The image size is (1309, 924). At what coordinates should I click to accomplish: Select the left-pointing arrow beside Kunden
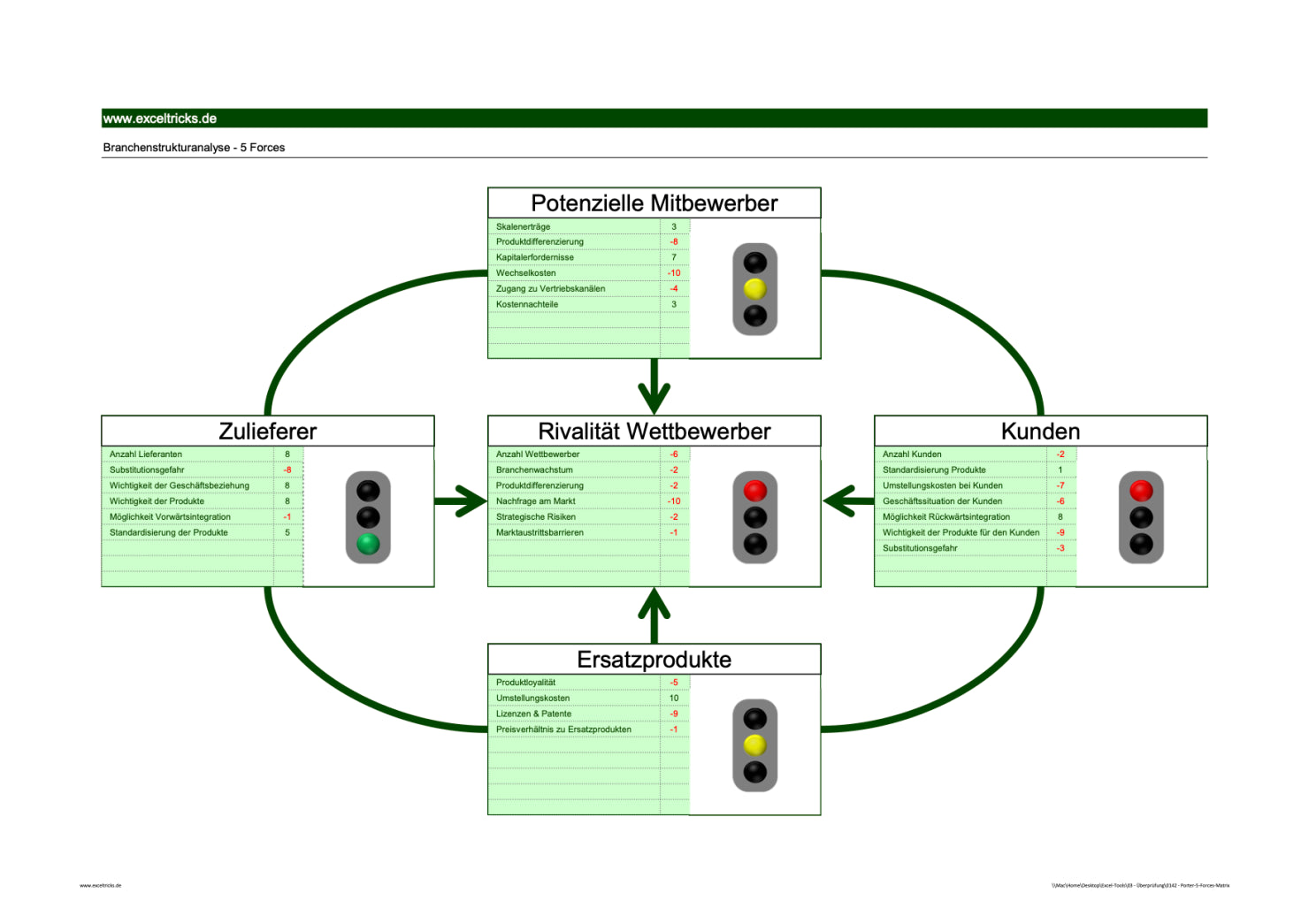point(848,501)
